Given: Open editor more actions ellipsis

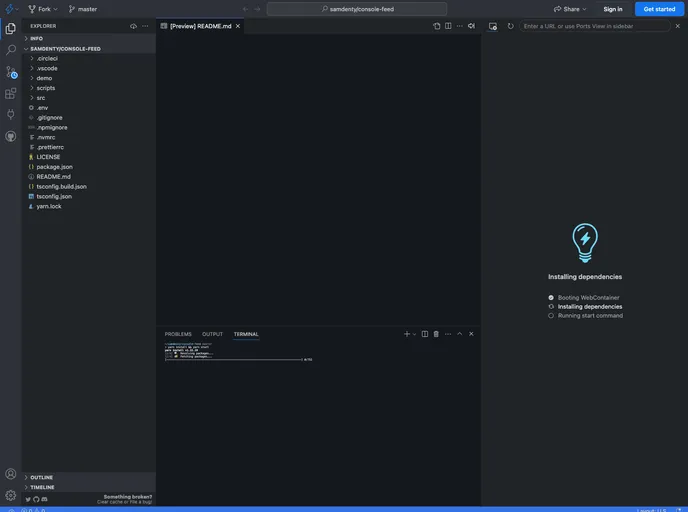Looking at the screenshot, I should 459,26.
